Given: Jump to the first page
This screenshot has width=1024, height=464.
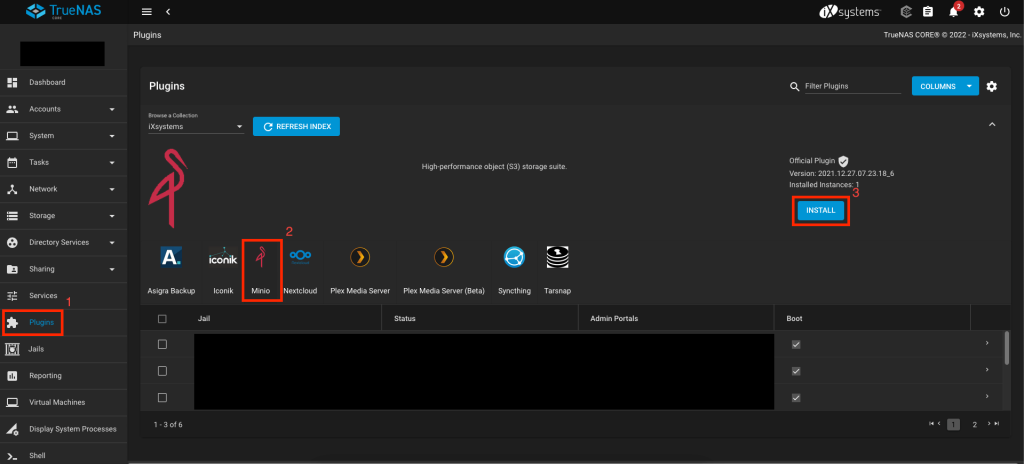Looking at the screenshot, I should (931, 423).
